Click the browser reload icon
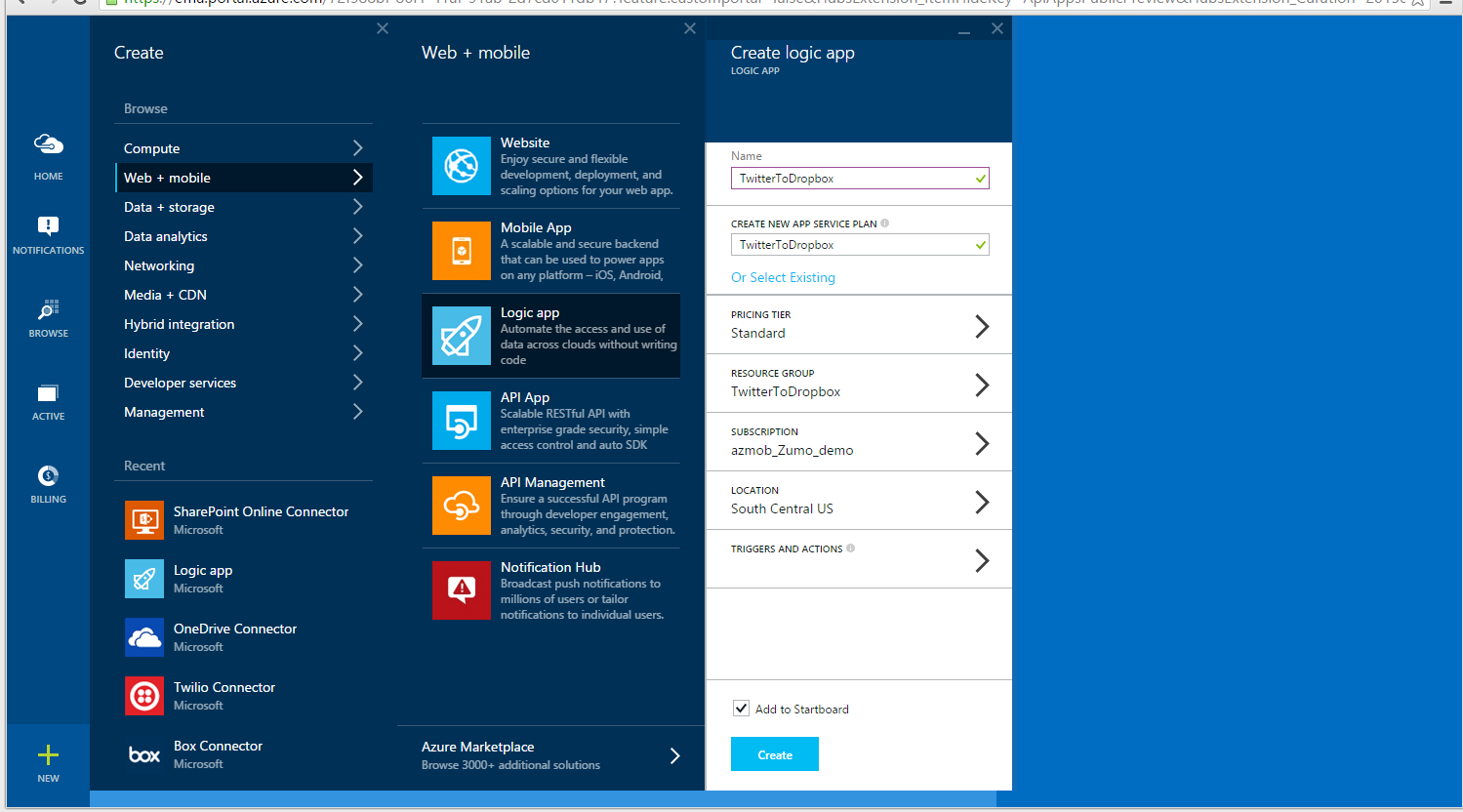Image resolution: width=1463 pixels, height=812 pixels. (80, 2)
